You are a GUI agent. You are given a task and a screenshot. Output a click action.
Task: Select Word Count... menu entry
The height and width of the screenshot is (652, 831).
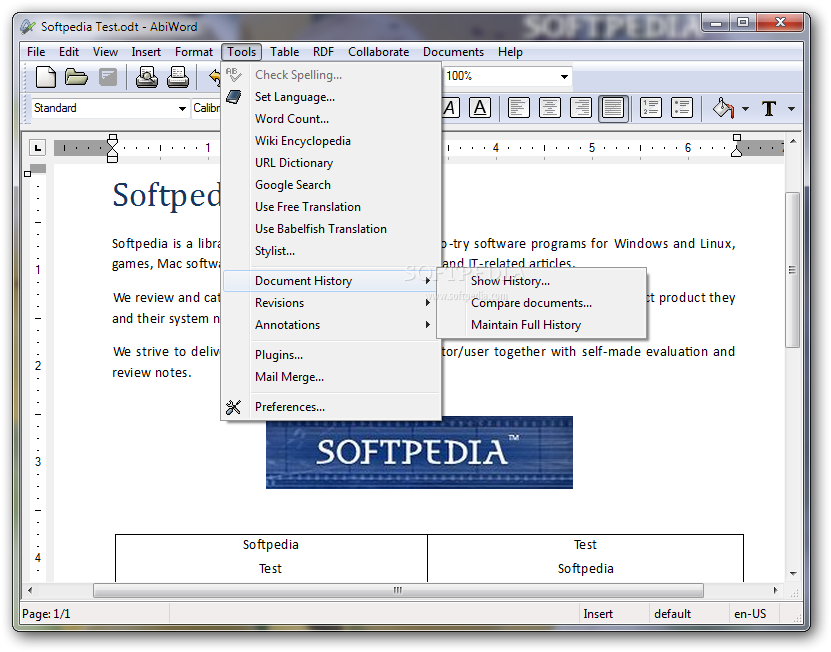coord(332,119)
